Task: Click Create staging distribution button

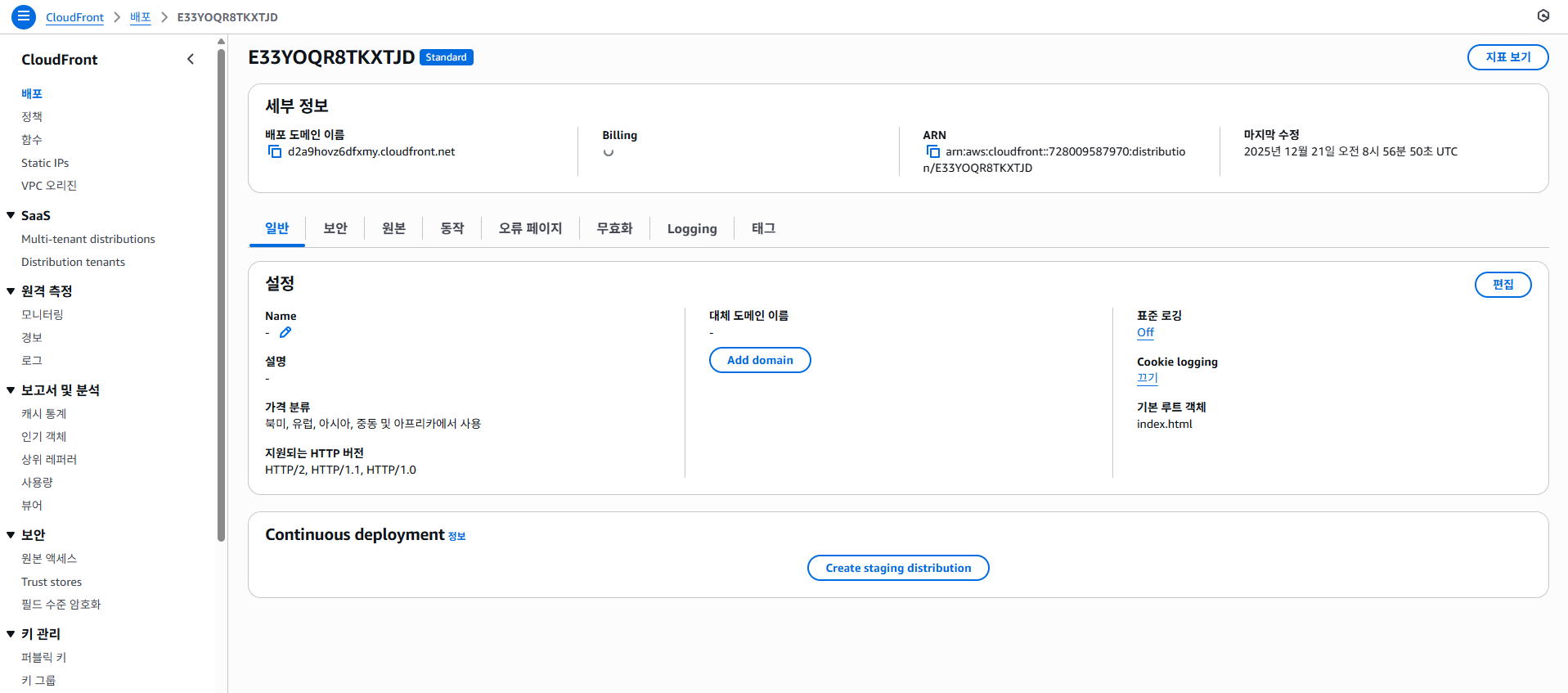Action: tap(897, 568)
